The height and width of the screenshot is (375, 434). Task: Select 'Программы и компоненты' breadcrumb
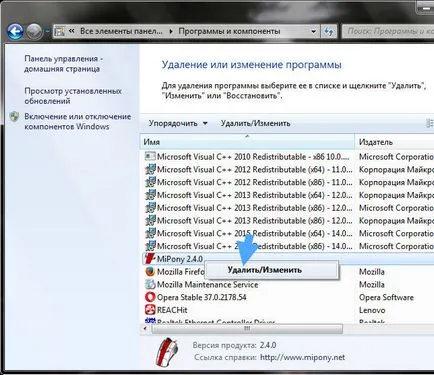[x=229, y=31]
